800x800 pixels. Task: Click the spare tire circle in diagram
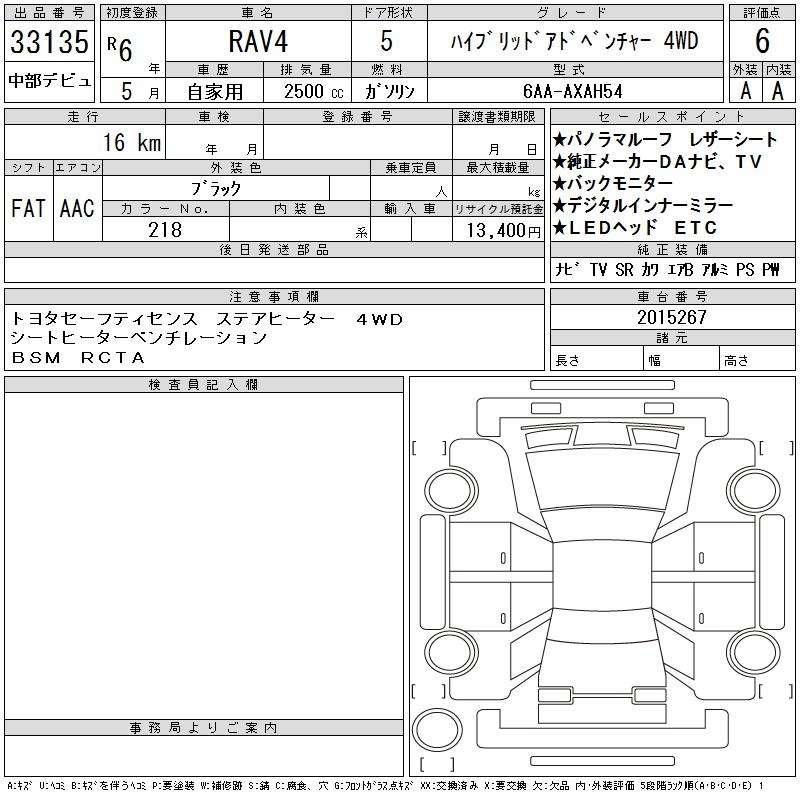(x=437, y=729)
